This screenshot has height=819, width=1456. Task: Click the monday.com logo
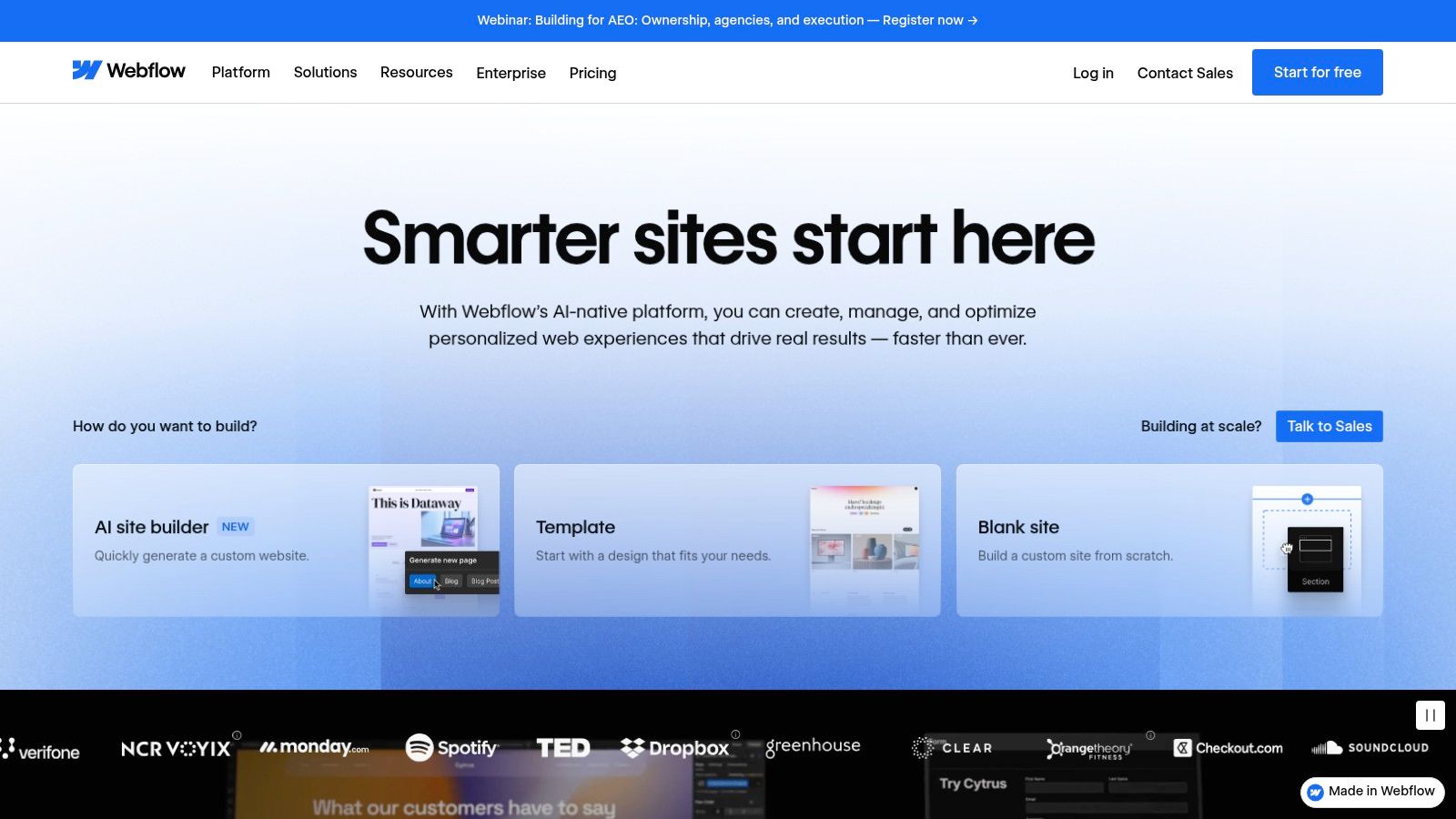[314, 748]
